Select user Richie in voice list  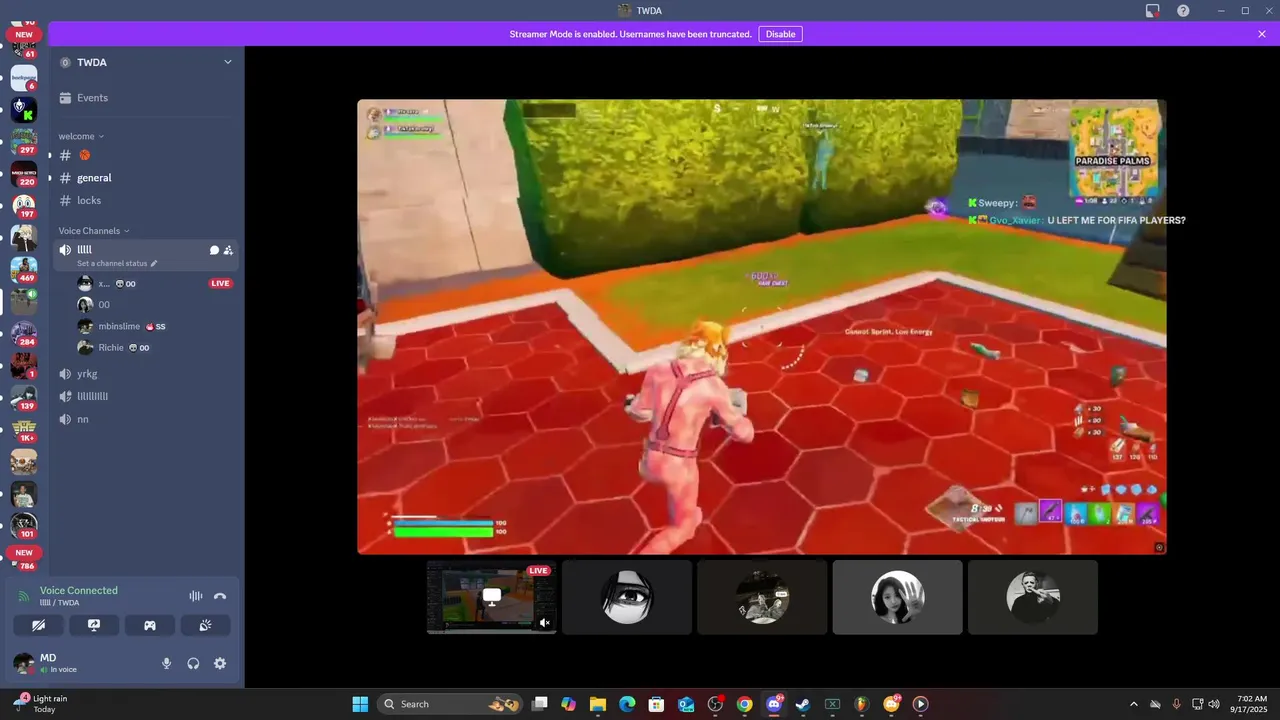155,348
